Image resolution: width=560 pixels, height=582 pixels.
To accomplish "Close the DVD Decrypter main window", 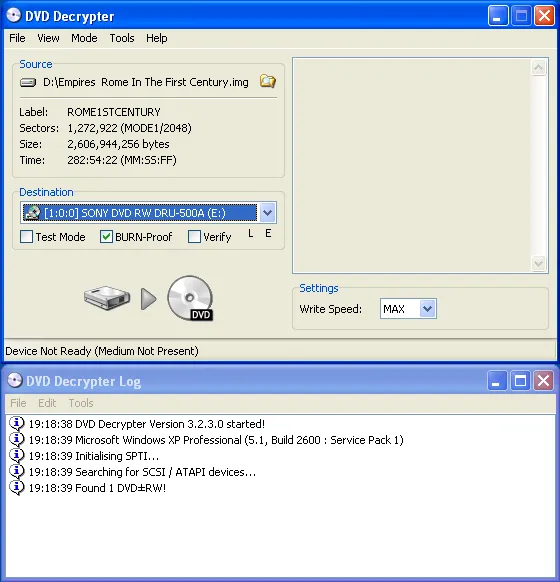I will click(544, 16).
